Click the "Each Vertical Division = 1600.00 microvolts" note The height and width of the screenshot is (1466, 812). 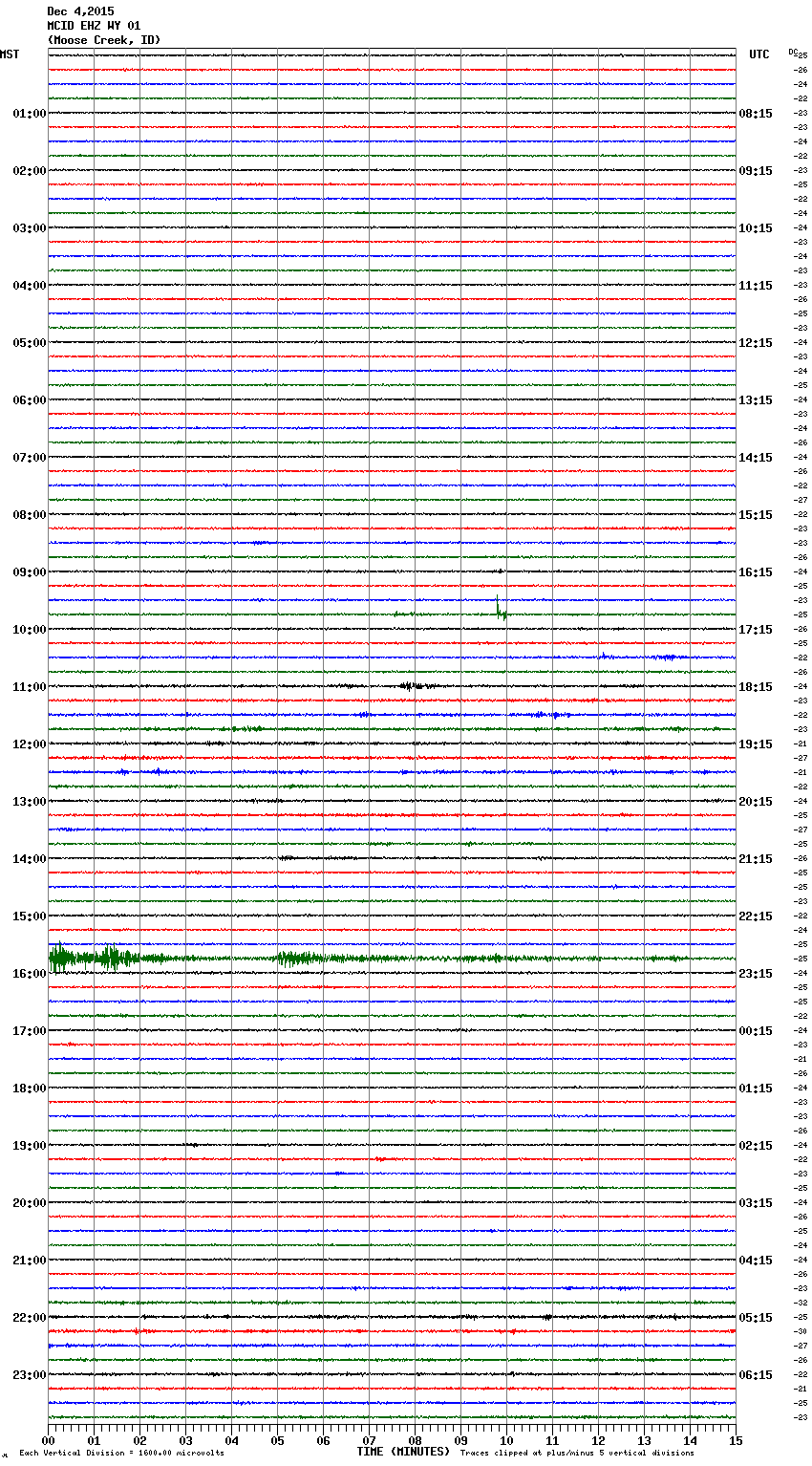click(121, 1453)
